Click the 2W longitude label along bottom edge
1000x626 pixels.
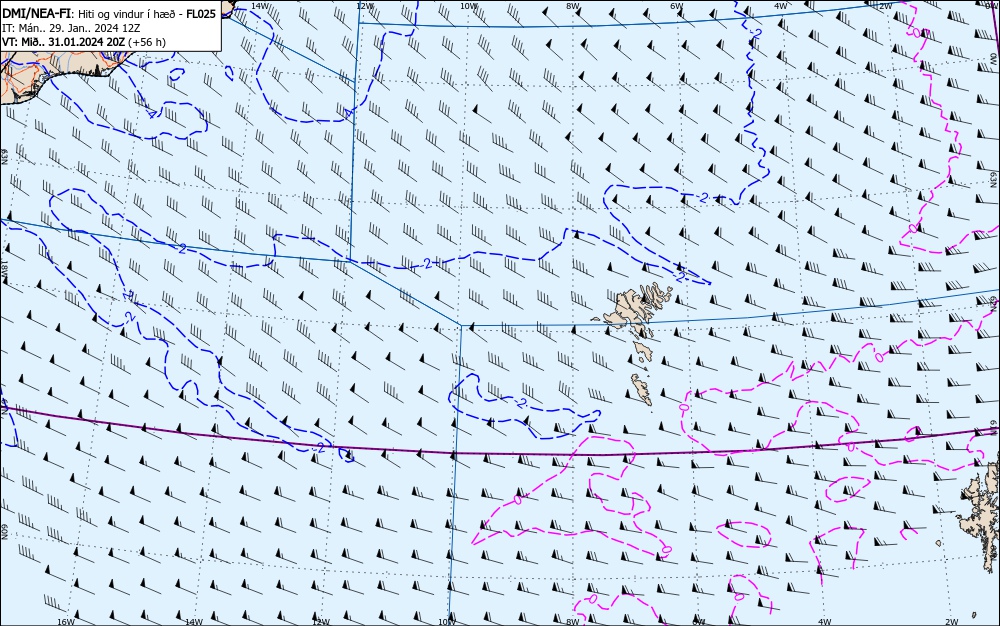pyautogui.click(x=952, y=622)
